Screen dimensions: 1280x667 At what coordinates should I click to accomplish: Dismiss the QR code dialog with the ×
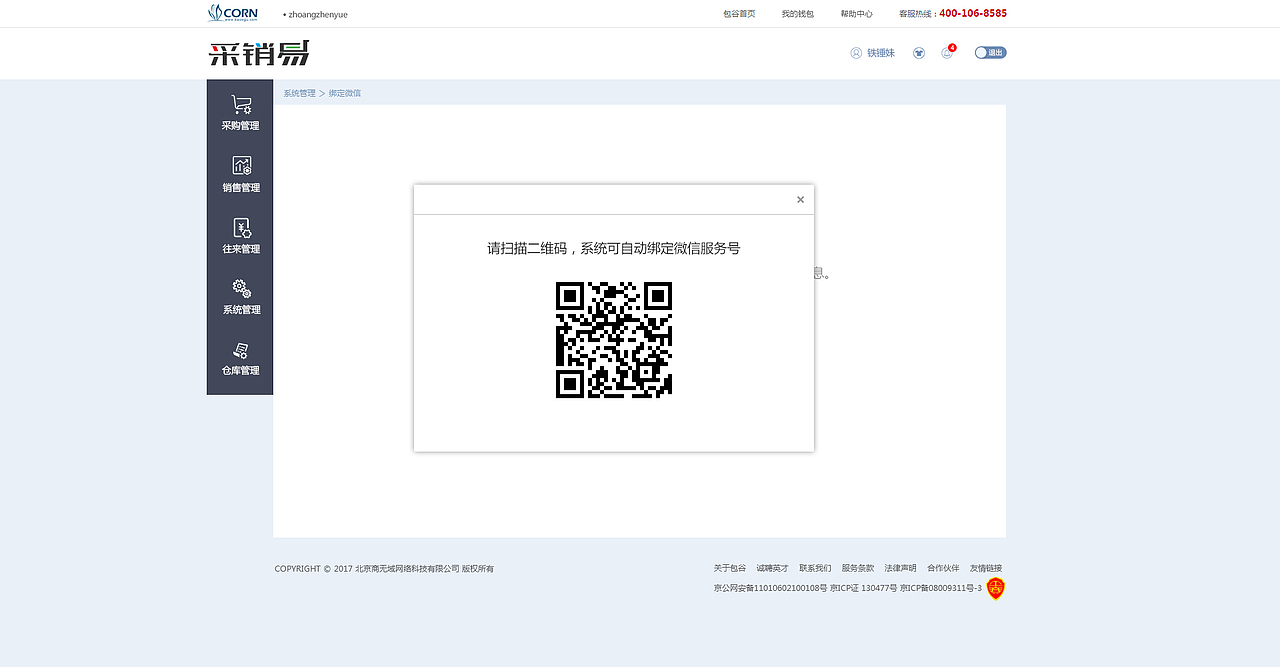(x=800, y=199)
